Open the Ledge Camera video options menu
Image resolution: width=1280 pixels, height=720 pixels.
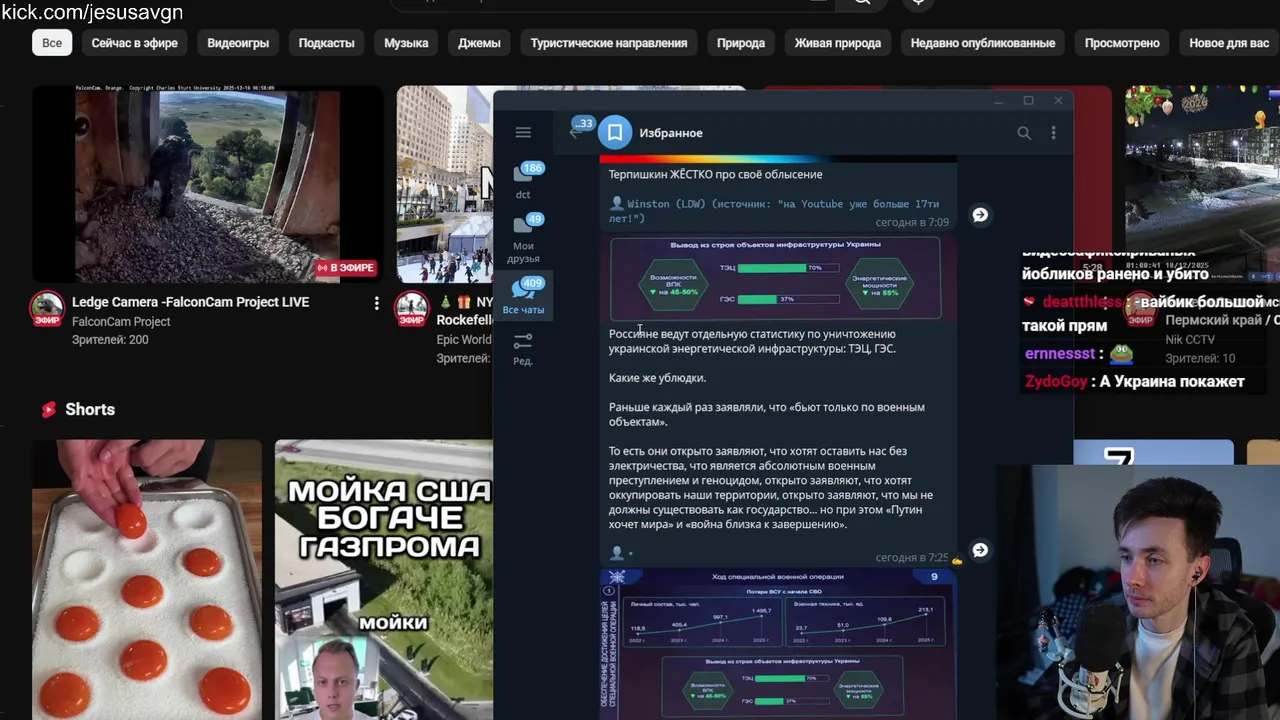coord(376,302)
